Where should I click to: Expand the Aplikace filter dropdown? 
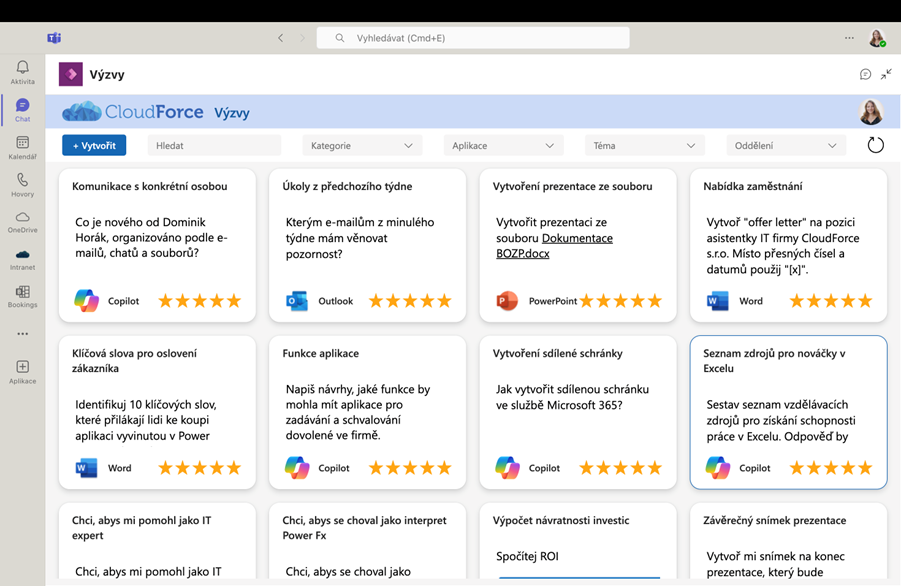[x=503, y=145]
